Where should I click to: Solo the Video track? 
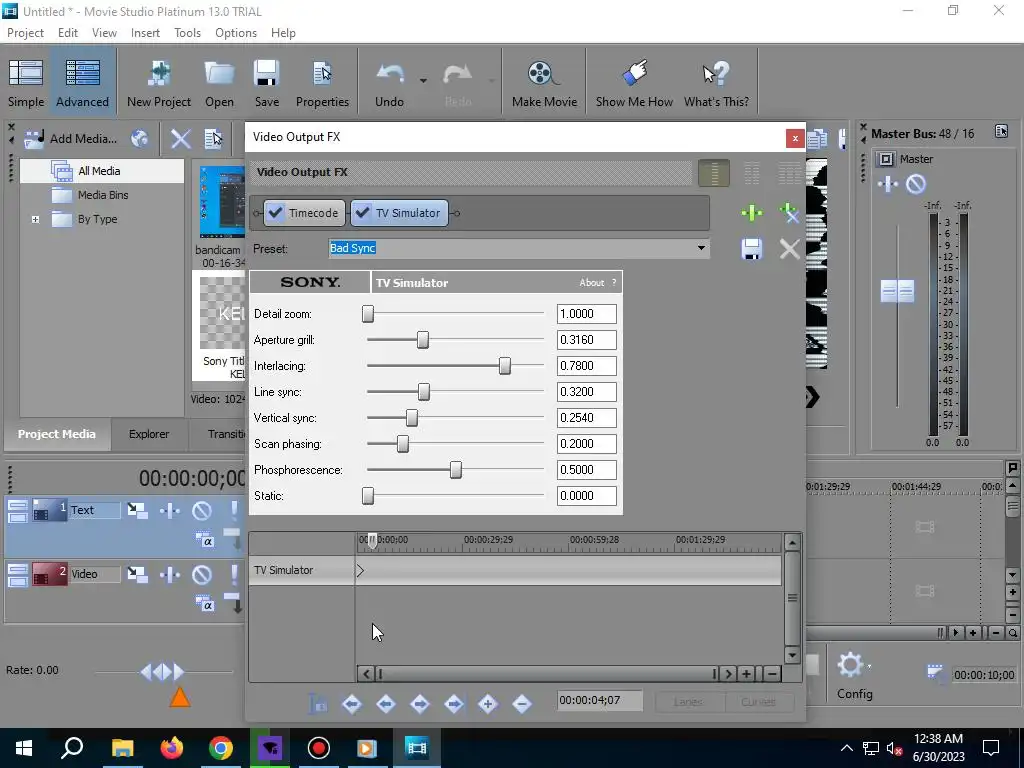[234, 574]
